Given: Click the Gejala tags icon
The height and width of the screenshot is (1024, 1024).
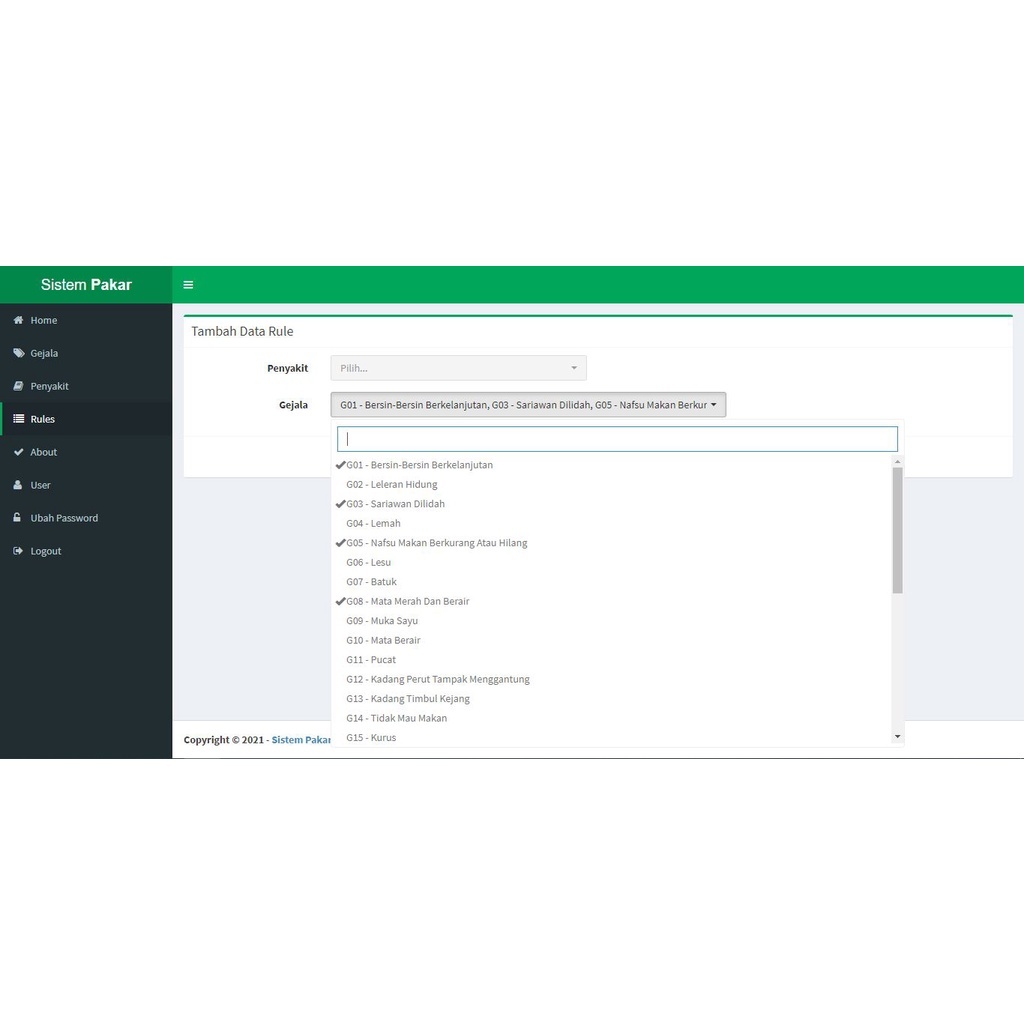Looking at the screenshot, I should (x=18, y=353).
